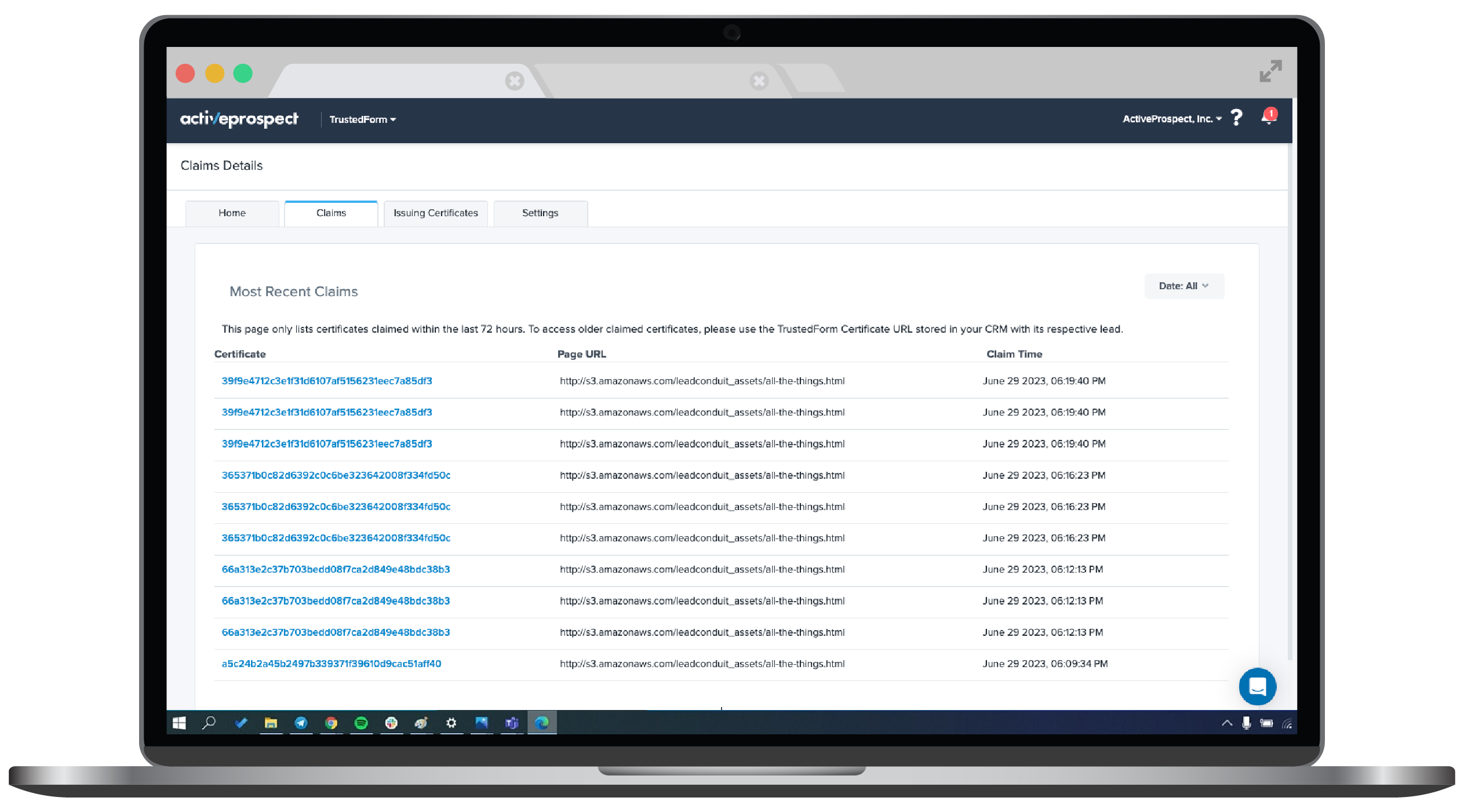The image size is (1464, 812).
Task: Select the Home tab
Action: [232, 213]
